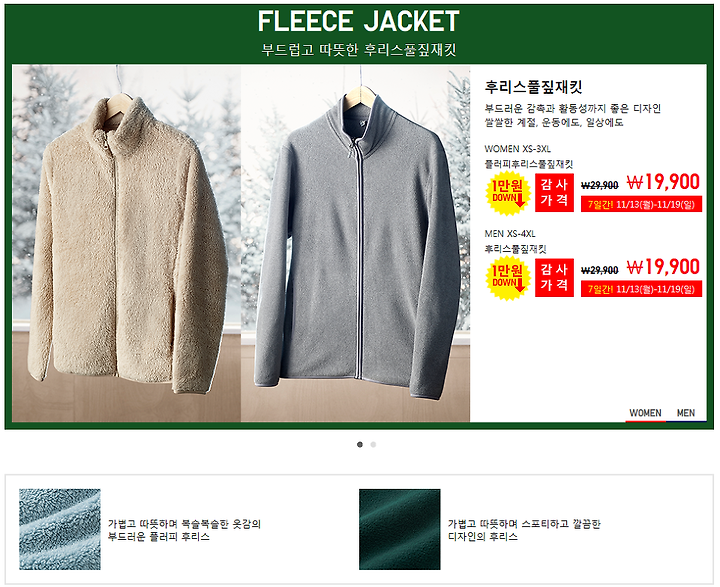This screenshot has height=587, width=720.
Task: Select the second carousel dot indicator
Action: (373, 445)
